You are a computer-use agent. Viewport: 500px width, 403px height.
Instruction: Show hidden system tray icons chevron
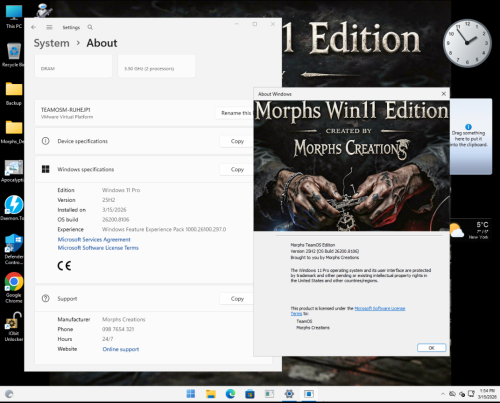coord(443,394)
